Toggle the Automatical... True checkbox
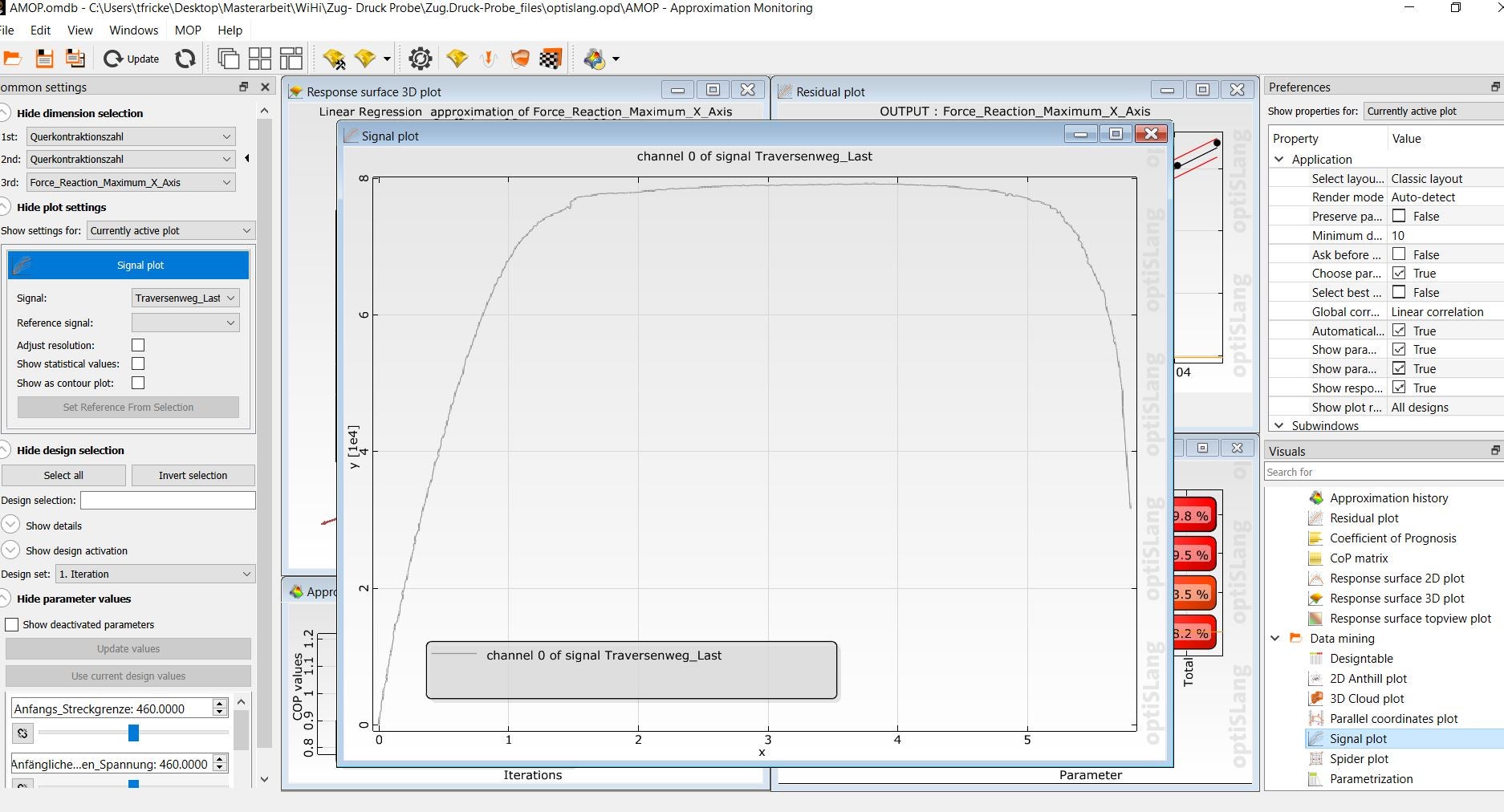 pos(1399,331)
